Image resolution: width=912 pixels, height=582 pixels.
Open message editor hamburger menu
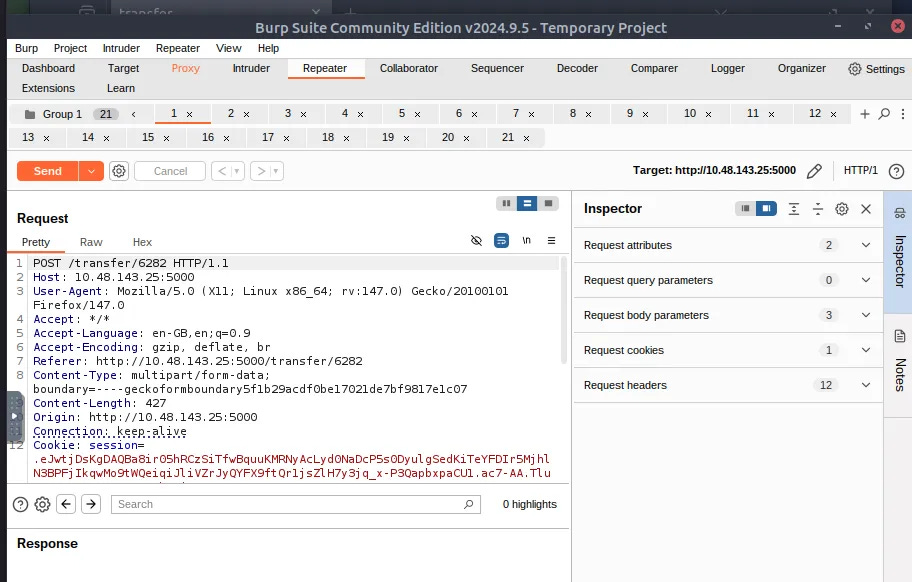click(x=551, y=240)
